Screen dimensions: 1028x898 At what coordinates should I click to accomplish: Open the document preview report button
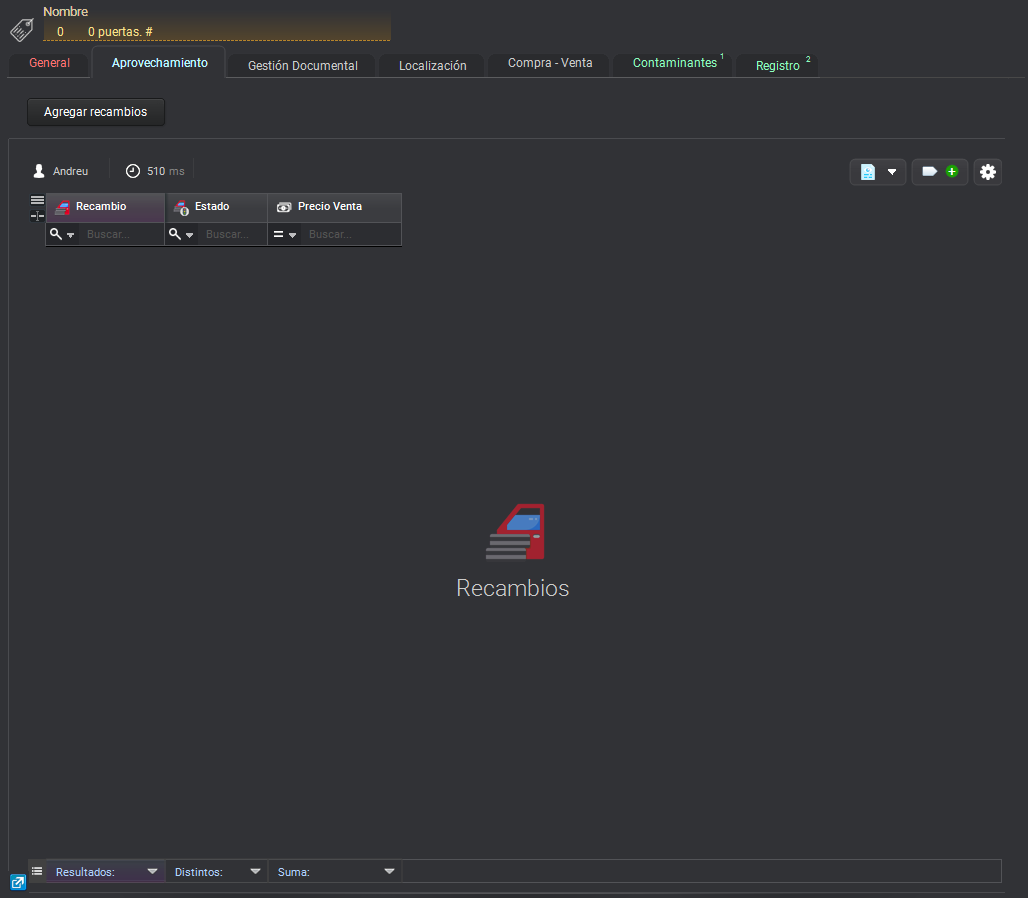point(877,172)
